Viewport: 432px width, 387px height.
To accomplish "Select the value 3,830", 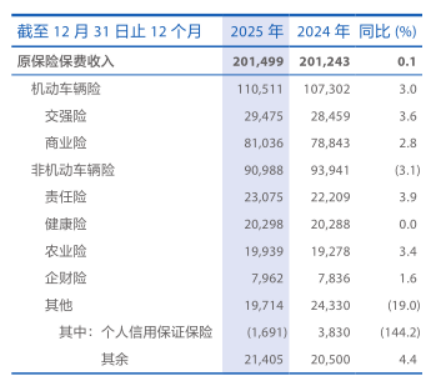I will [334, 332].
